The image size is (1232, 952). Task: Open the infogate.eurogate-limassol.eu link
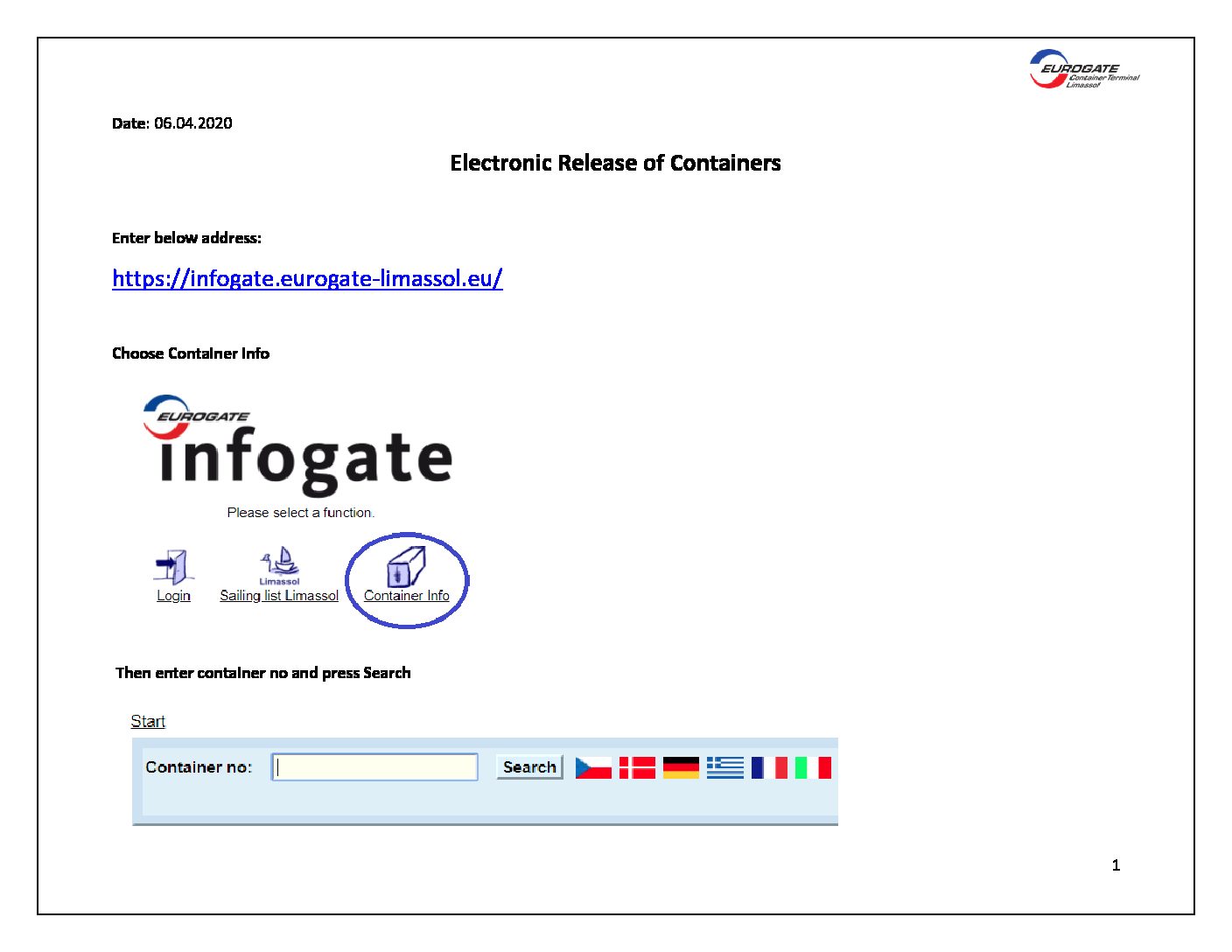click(x=307, y=278)
